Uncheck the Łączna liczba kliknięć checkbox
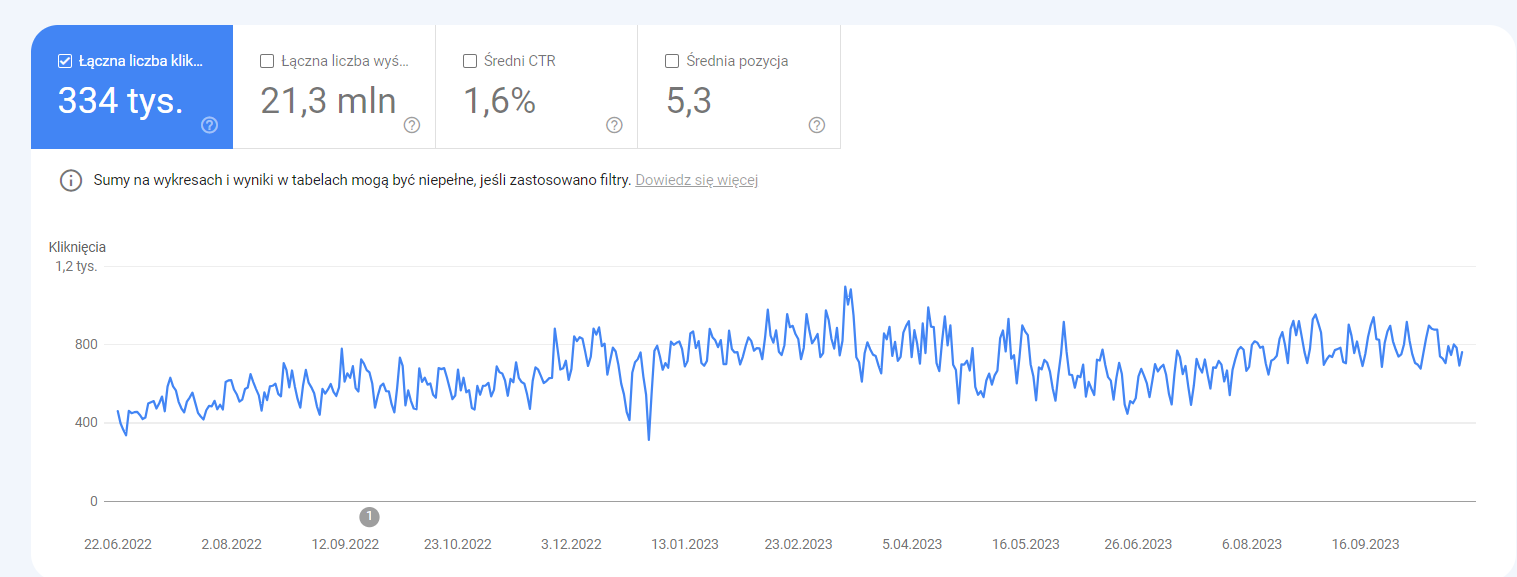This screenshot has width=1517, height=577. point(65,61)
